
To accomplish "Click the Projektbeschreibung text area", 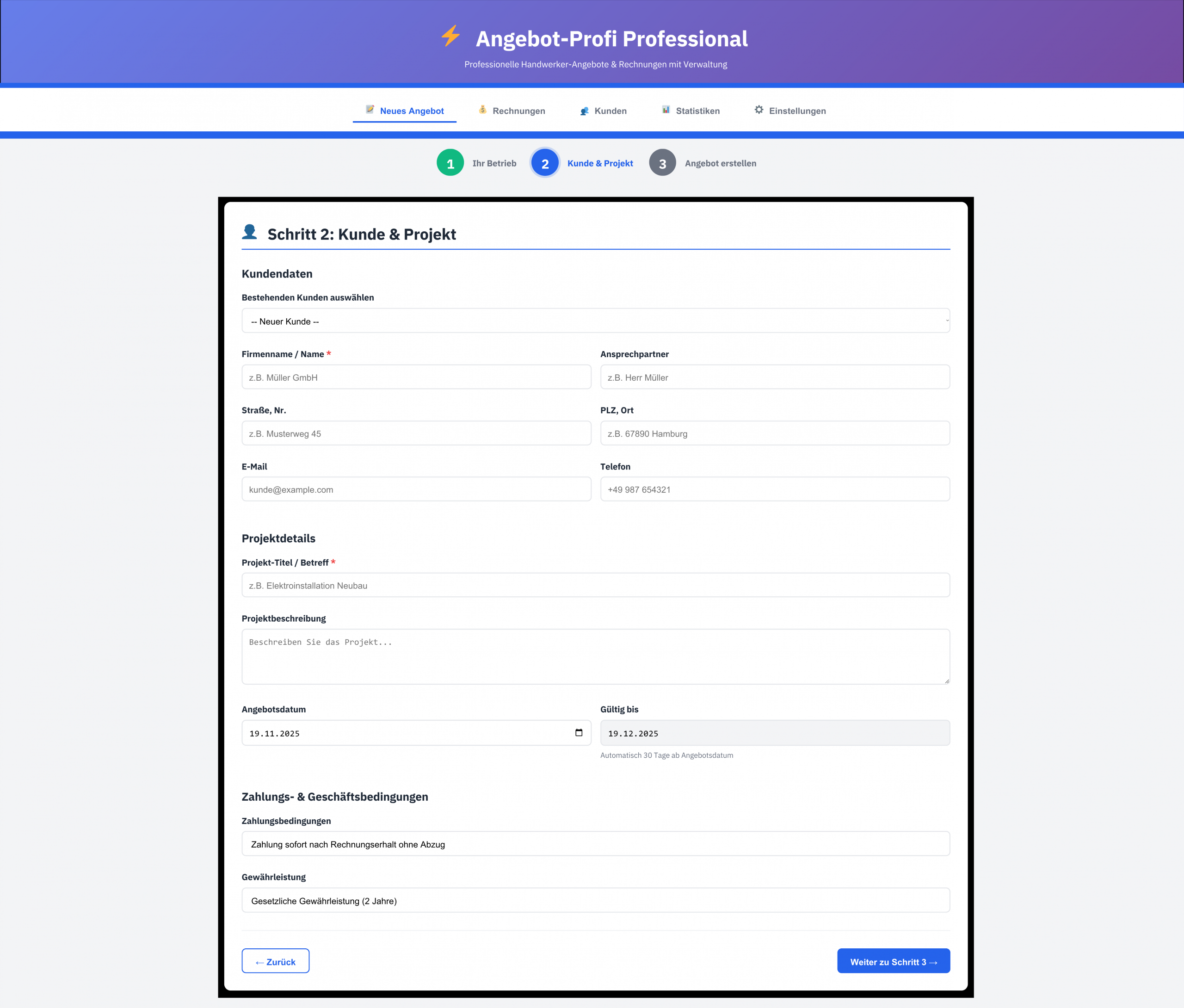I will pos(596,656).
